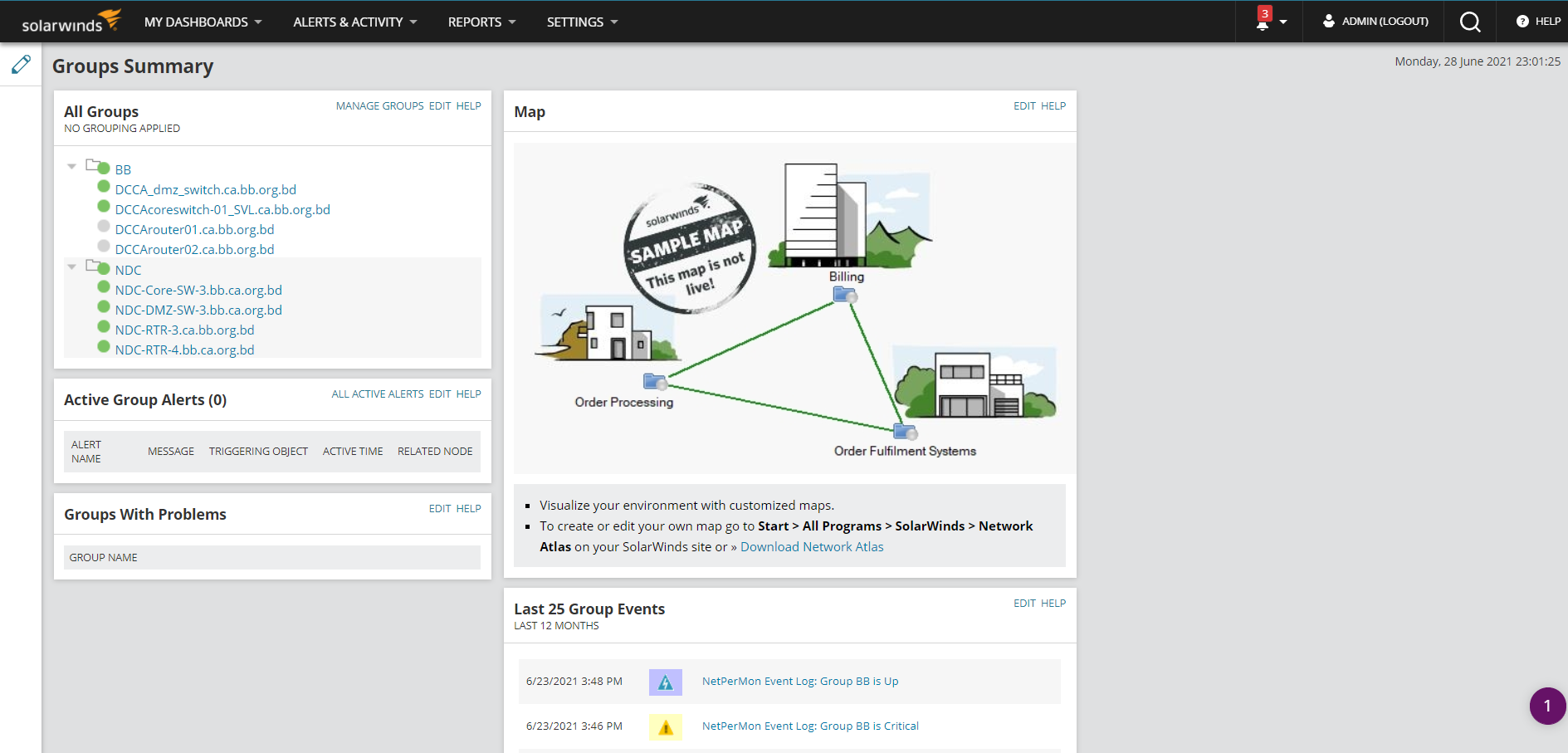Click the search magnifier icon
Viewport: 1568px width, 753px height.
click(1470, 22)
